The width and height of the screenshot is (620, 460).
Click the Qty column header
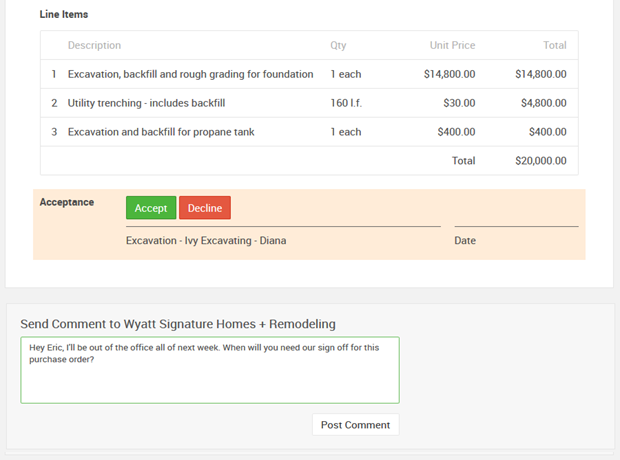coord(338,45)
